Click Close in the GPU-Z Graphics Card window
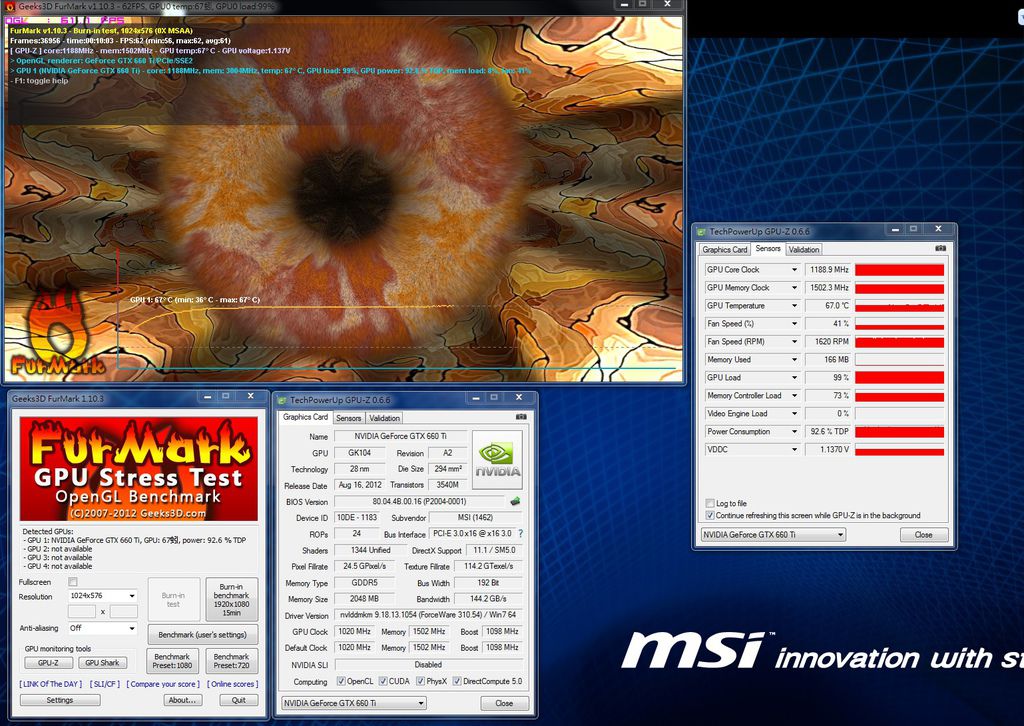Viewport: 1024px width, 726px height. [x=504, y=703]
